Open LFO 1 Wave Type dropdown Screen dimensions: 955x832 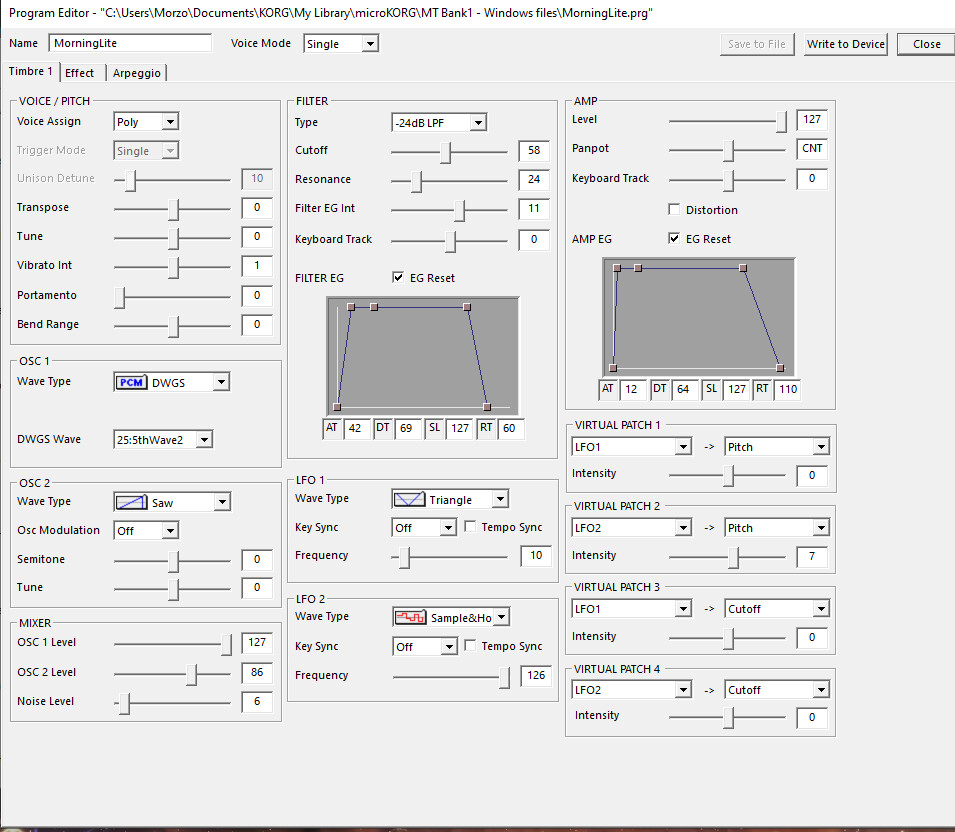click(500, 499)
